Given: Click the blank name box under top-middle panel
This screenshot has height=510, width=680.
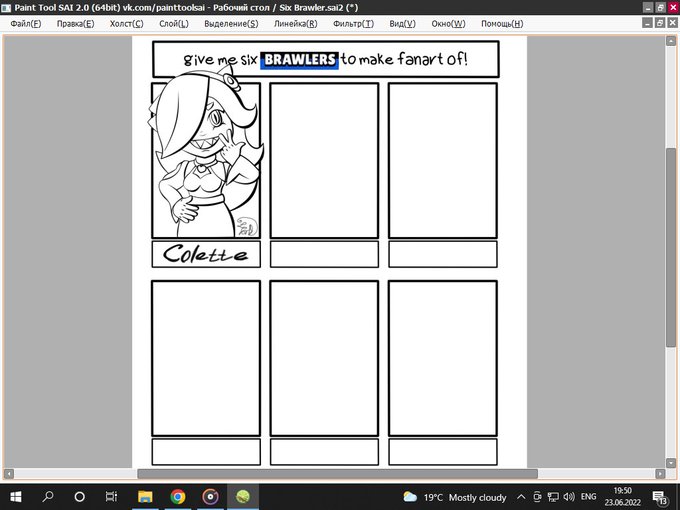Looking at the screenshot, I should pyautogui.click(x=324, y=254).
